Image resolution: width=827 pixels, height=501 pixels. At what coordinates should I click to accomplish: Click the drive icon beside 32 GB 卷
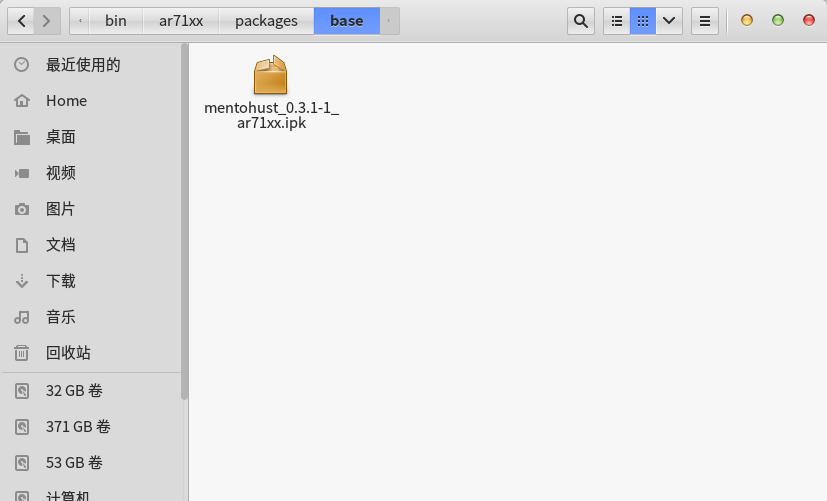point(22,391)
